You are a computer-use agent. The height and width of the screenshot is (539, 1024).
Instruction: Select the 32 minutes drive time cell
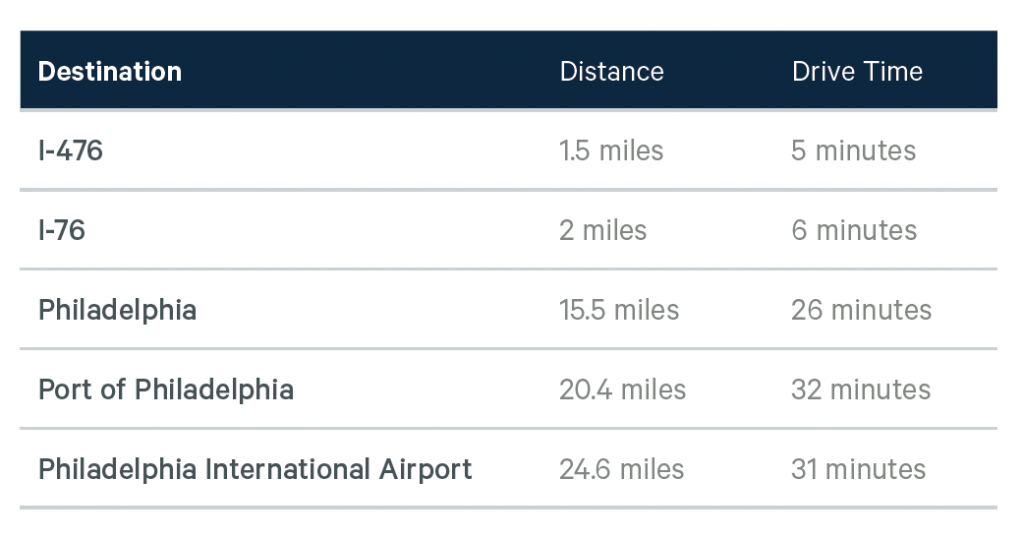click(860, 389)
